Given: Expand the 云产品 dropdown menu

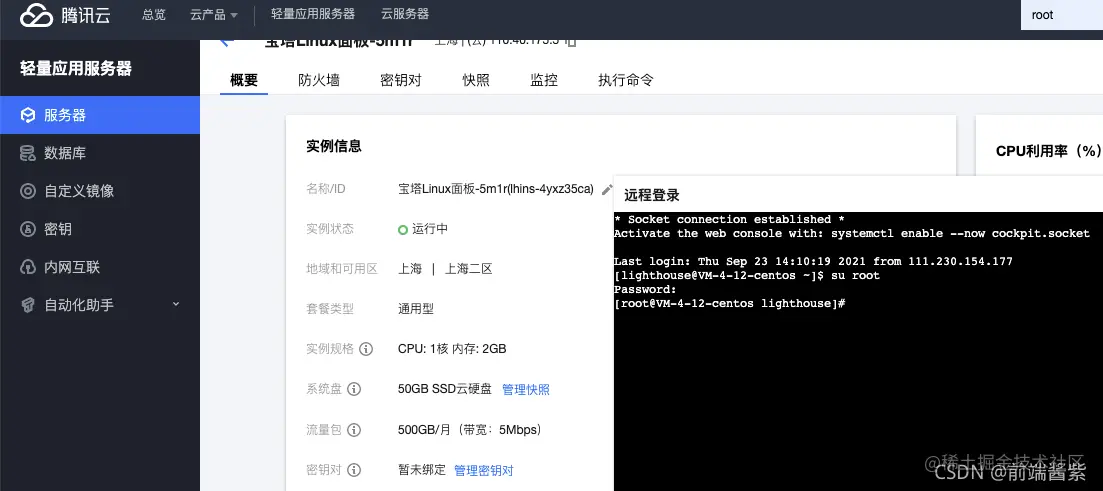Looking at the screenshot, I should (x=214, y=14).
